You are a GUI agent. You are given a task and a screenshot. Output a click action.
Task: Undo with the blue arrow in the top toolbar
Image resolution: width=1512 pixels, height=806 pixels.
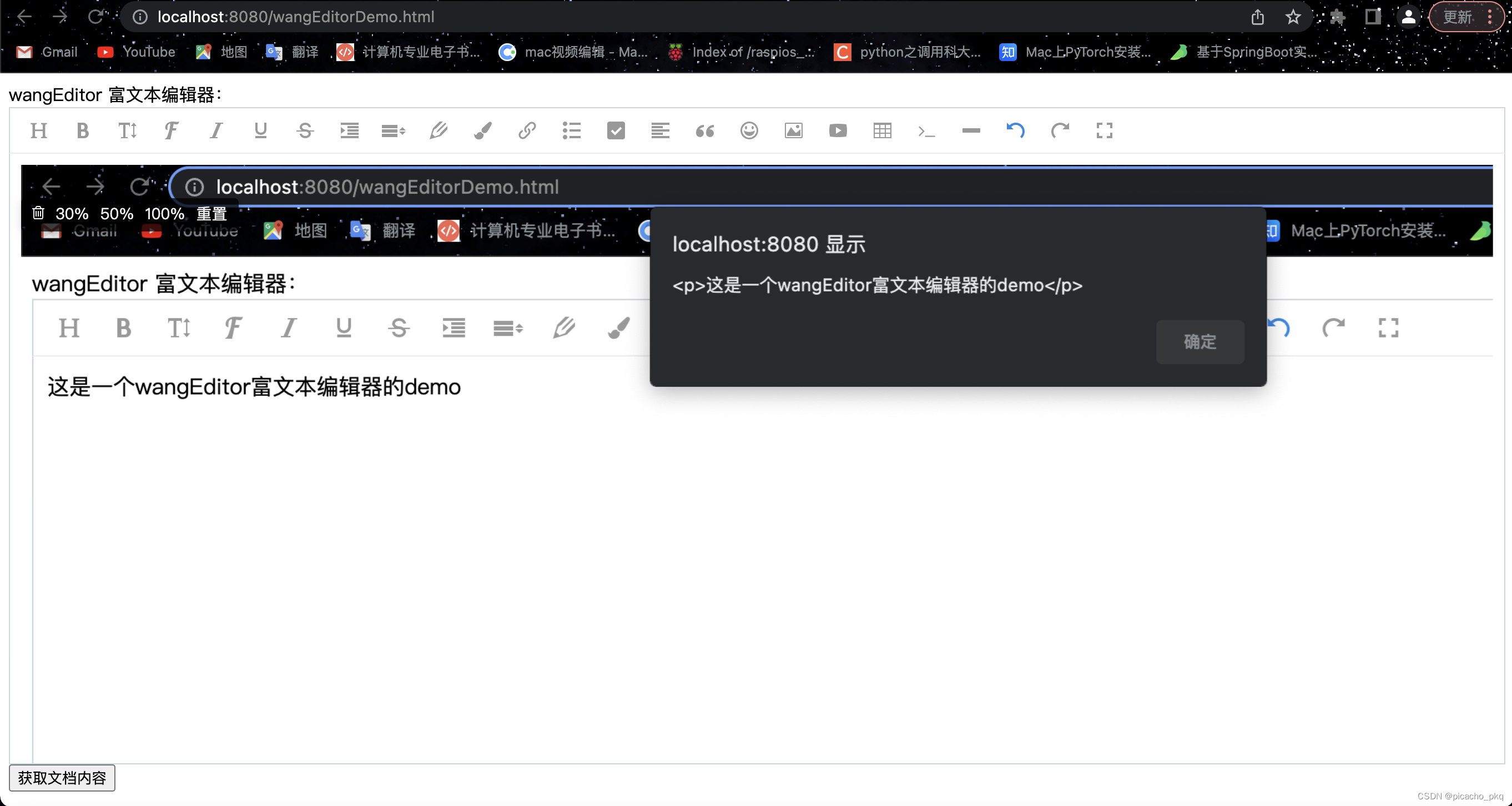tap(1015, 130)
